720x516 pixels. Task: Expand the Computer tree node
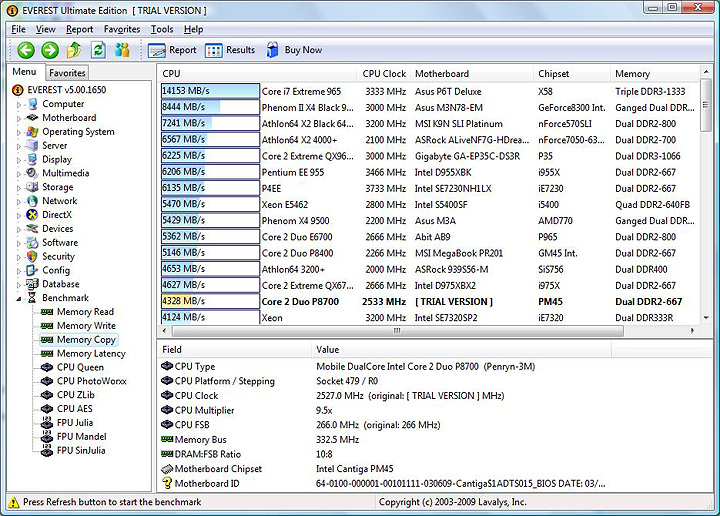tap(19, 105)
